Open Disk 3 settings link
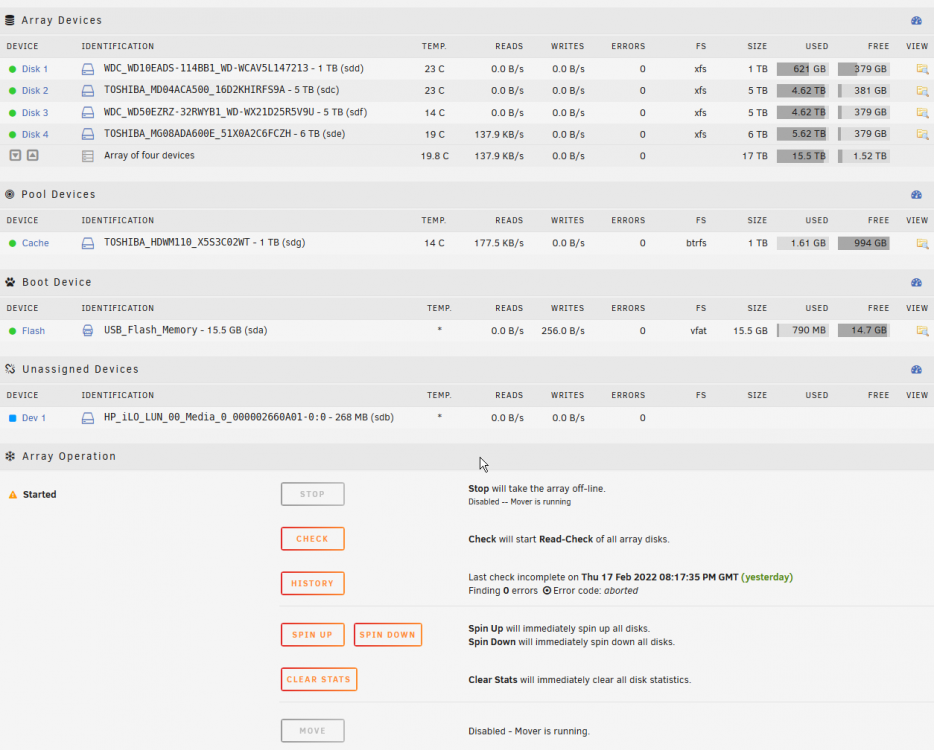 [x=35, y=113]
